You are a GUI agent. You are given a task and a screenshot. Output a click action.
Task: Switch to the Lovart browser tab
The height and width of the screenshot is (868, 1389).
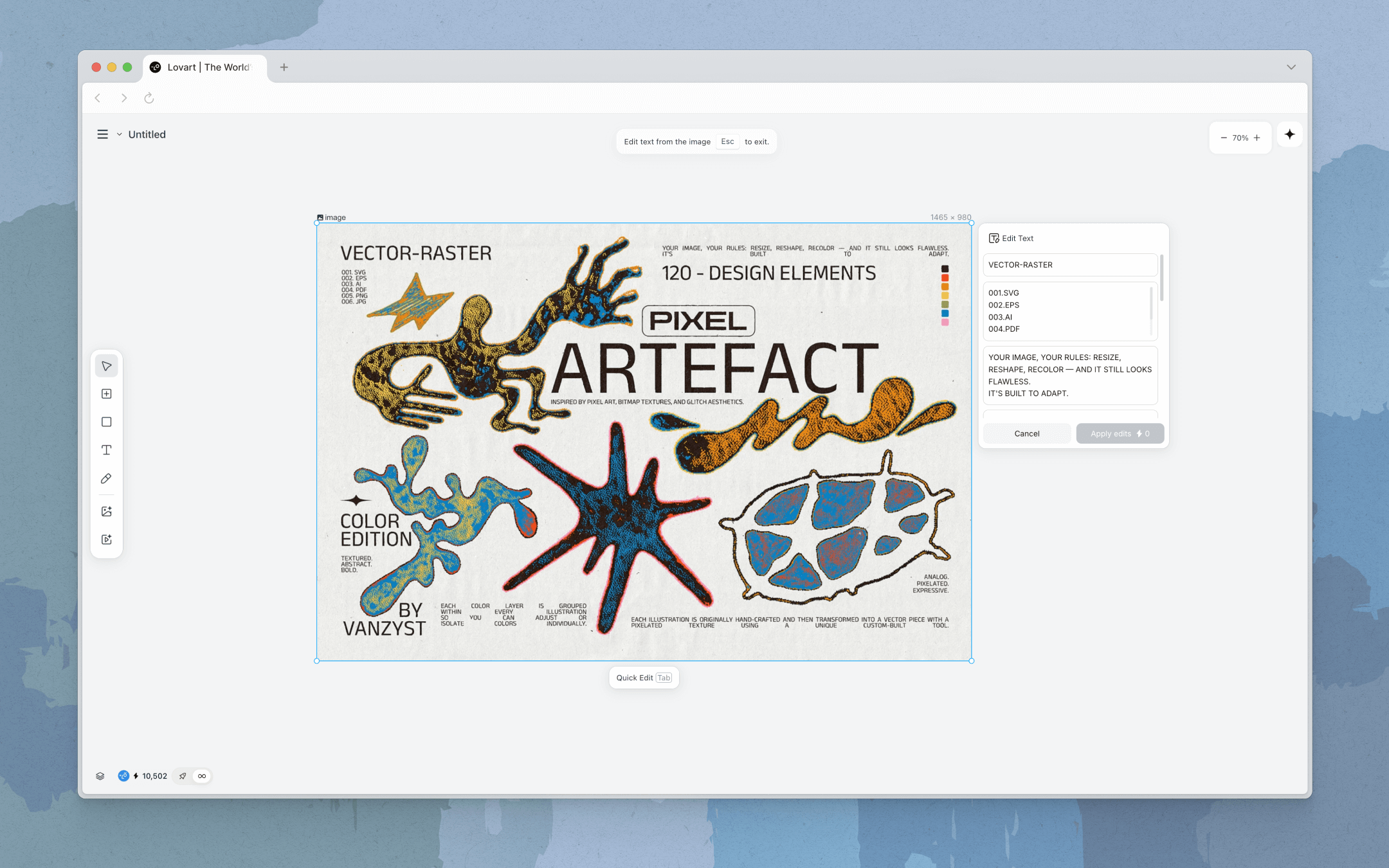point(204,67)
